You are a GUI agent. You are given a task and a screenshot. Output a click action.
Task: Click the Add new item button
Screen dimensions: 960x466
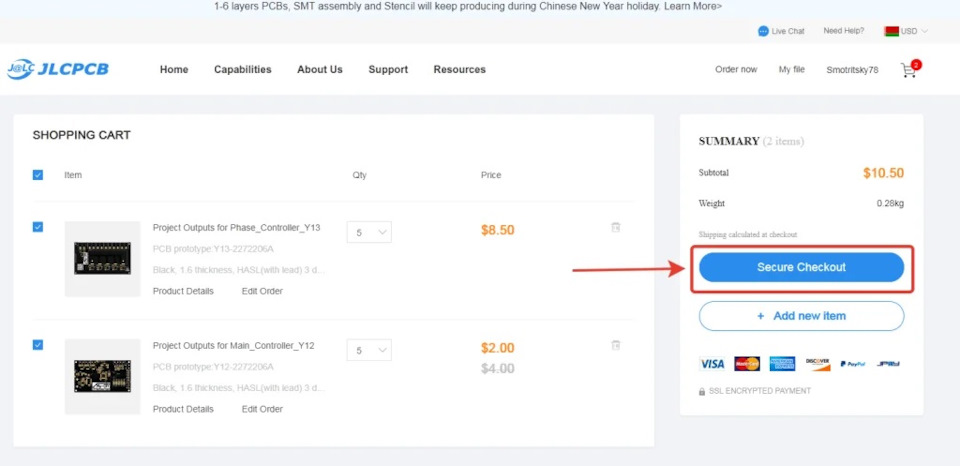[x=801, y=316]
